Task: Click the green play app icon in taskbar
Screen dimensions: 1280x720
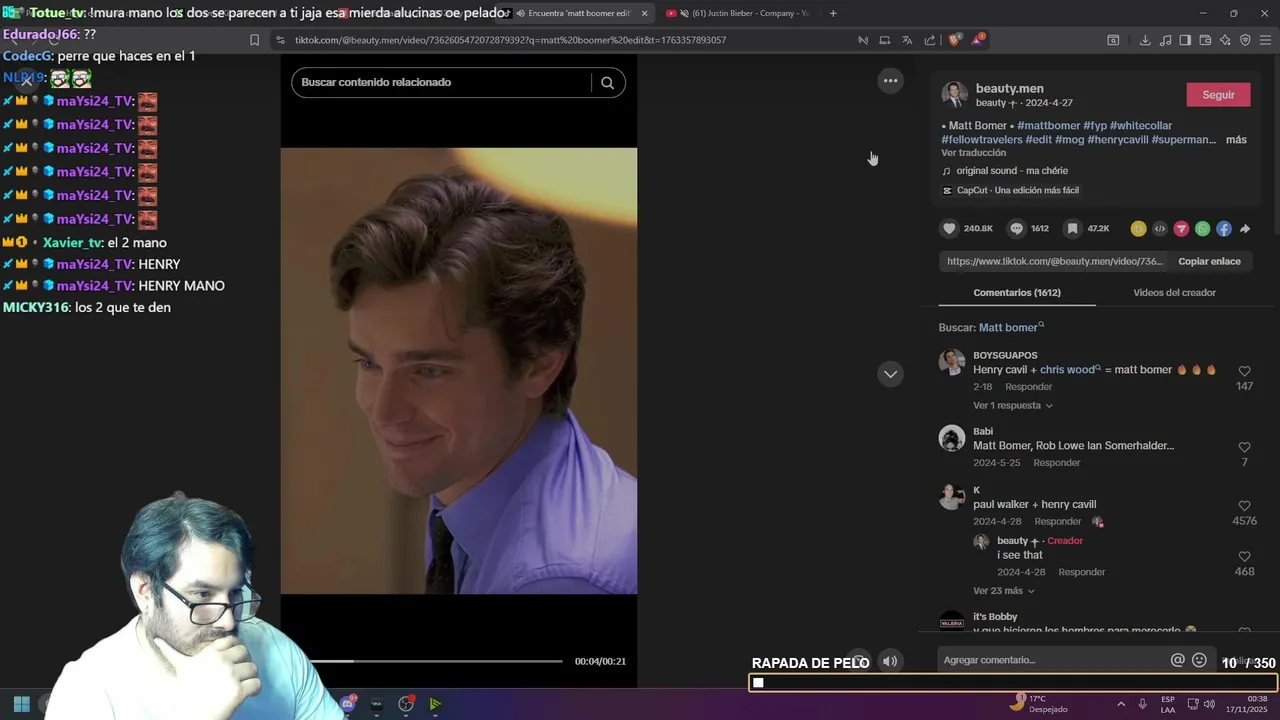Action: click(435, 704)
